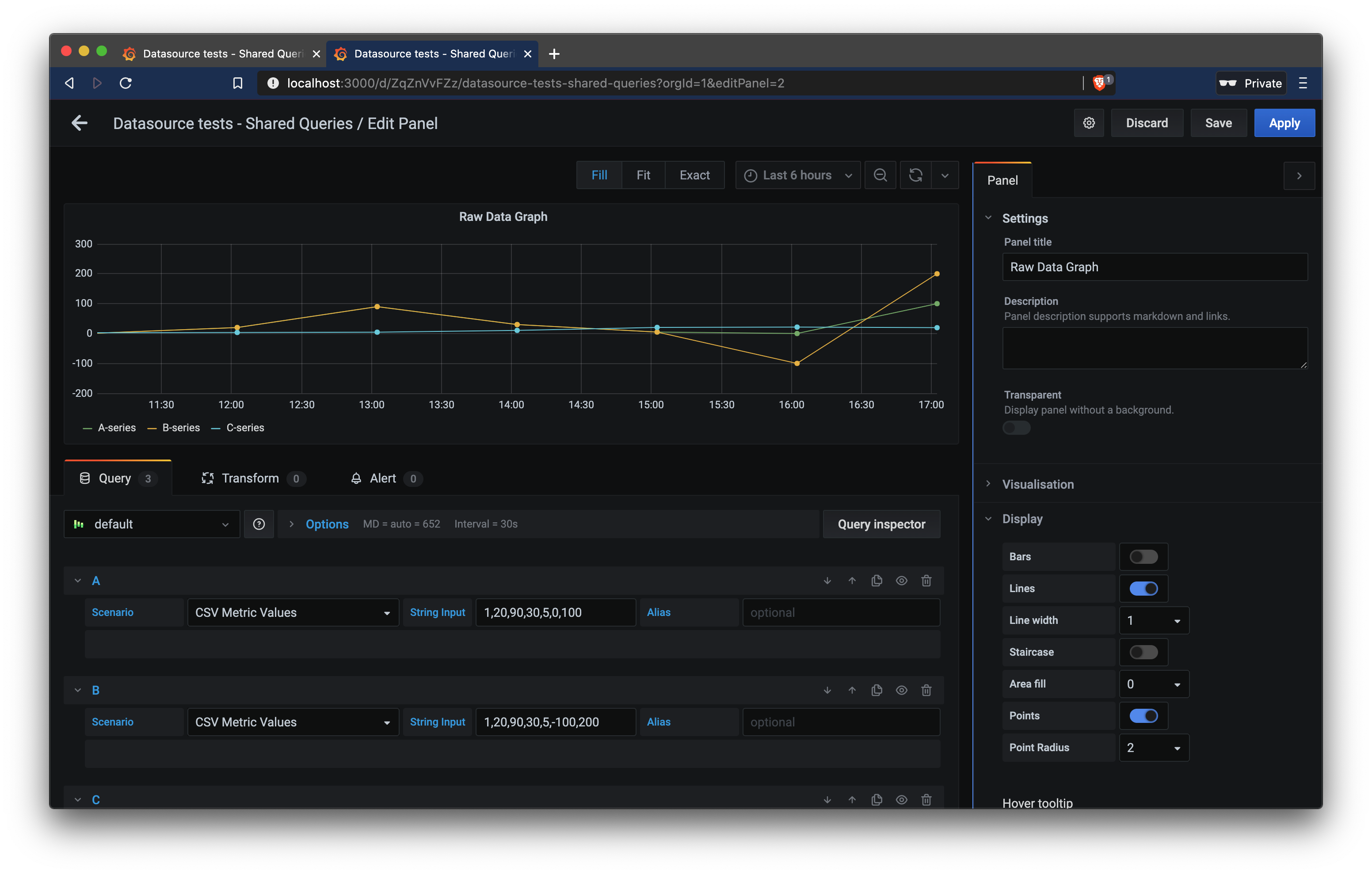Click the Panel title input field
The width and height of the screenshot is (1372, 874).
pos(1155,266)
